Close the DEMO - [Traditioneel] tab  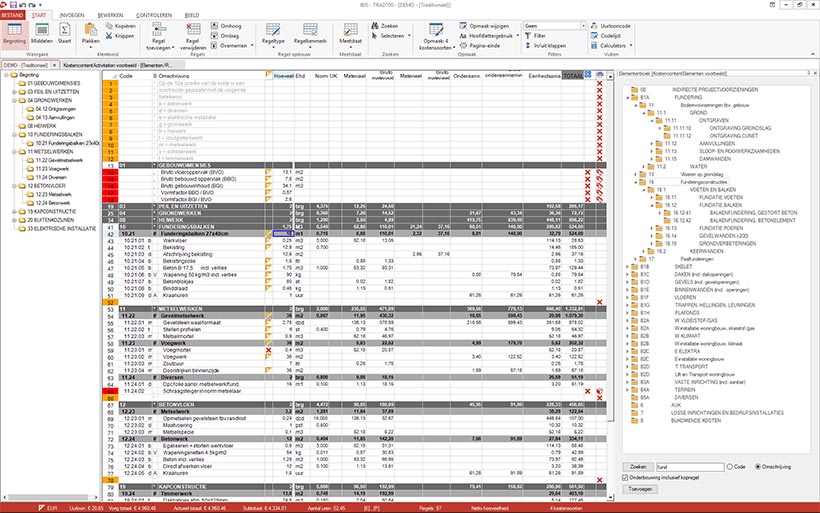click(54, 65)
